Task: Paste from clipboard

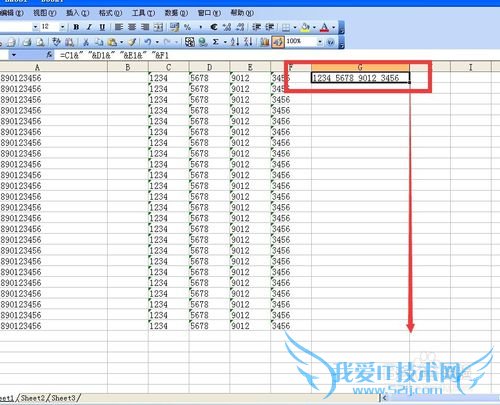Action: (x=112, y=42)
